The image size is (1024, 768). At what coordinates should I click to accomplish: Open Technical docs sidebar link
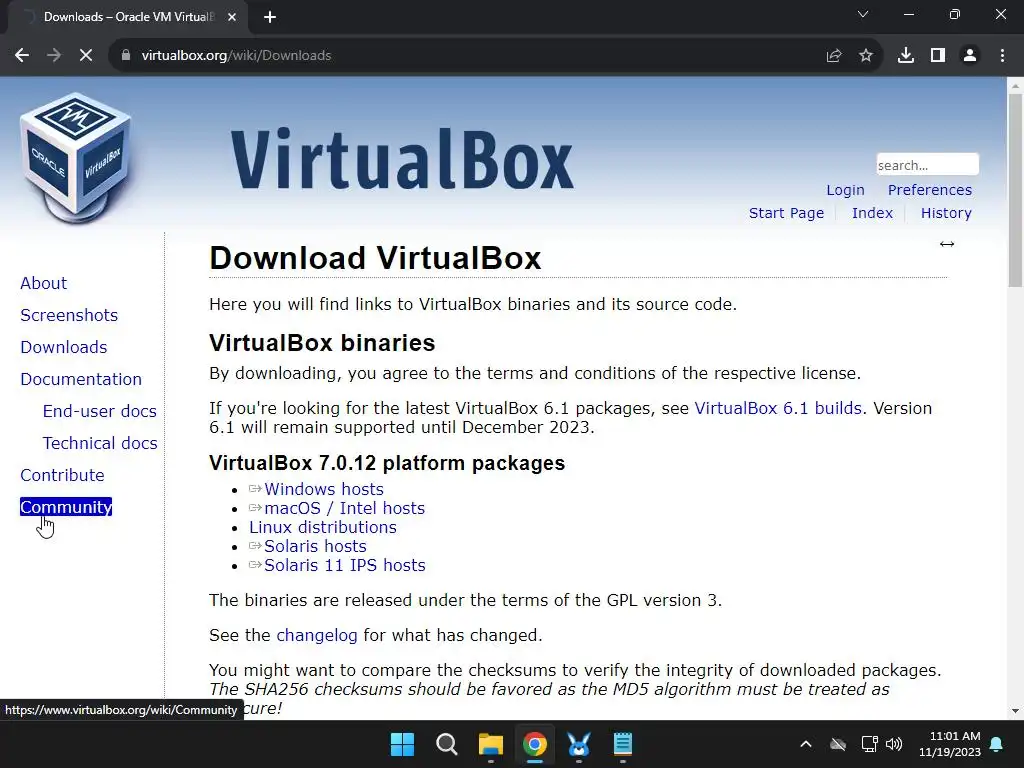[100, 443]
